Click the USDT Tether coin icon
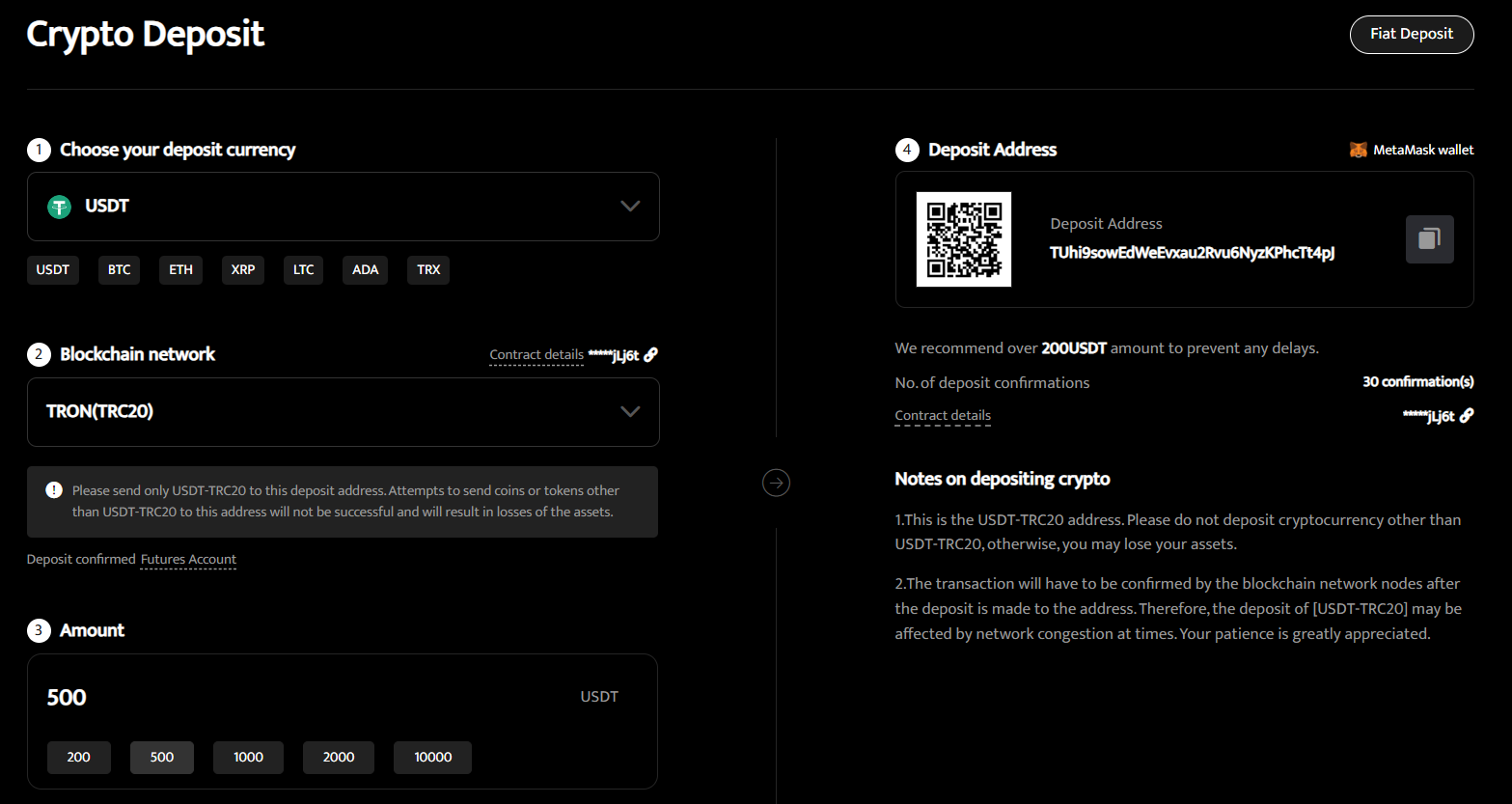 tap(60, 207)
